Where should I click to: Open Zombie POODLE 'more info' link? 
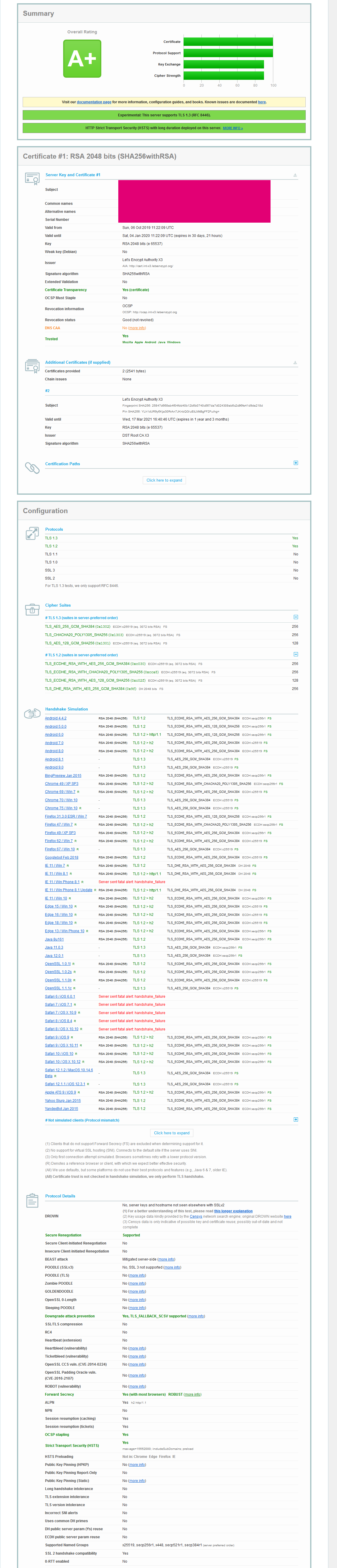tap(137, 1283)
